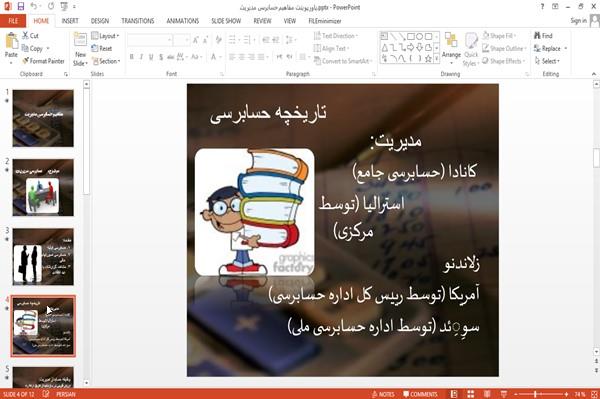Click the Help question mark icon
This screenshot has height=399, width=600.
click(542, 7)
